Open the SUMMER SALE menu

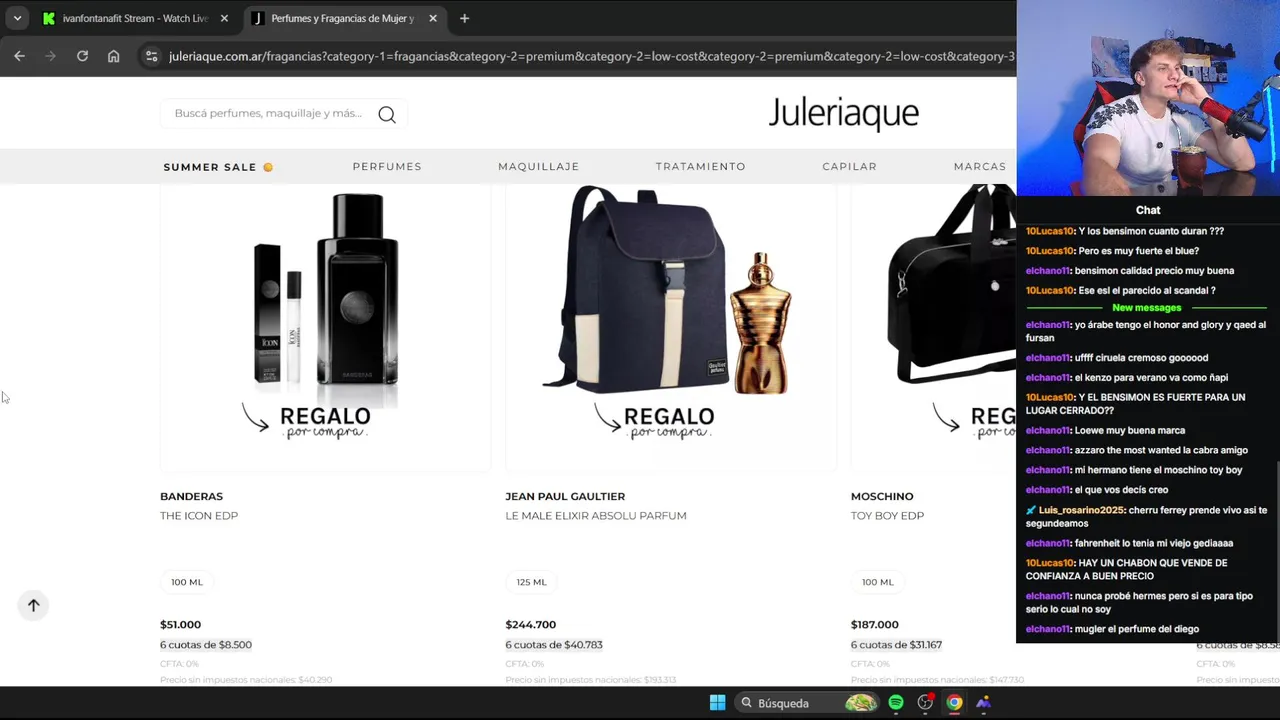click(x=218, y=167)
